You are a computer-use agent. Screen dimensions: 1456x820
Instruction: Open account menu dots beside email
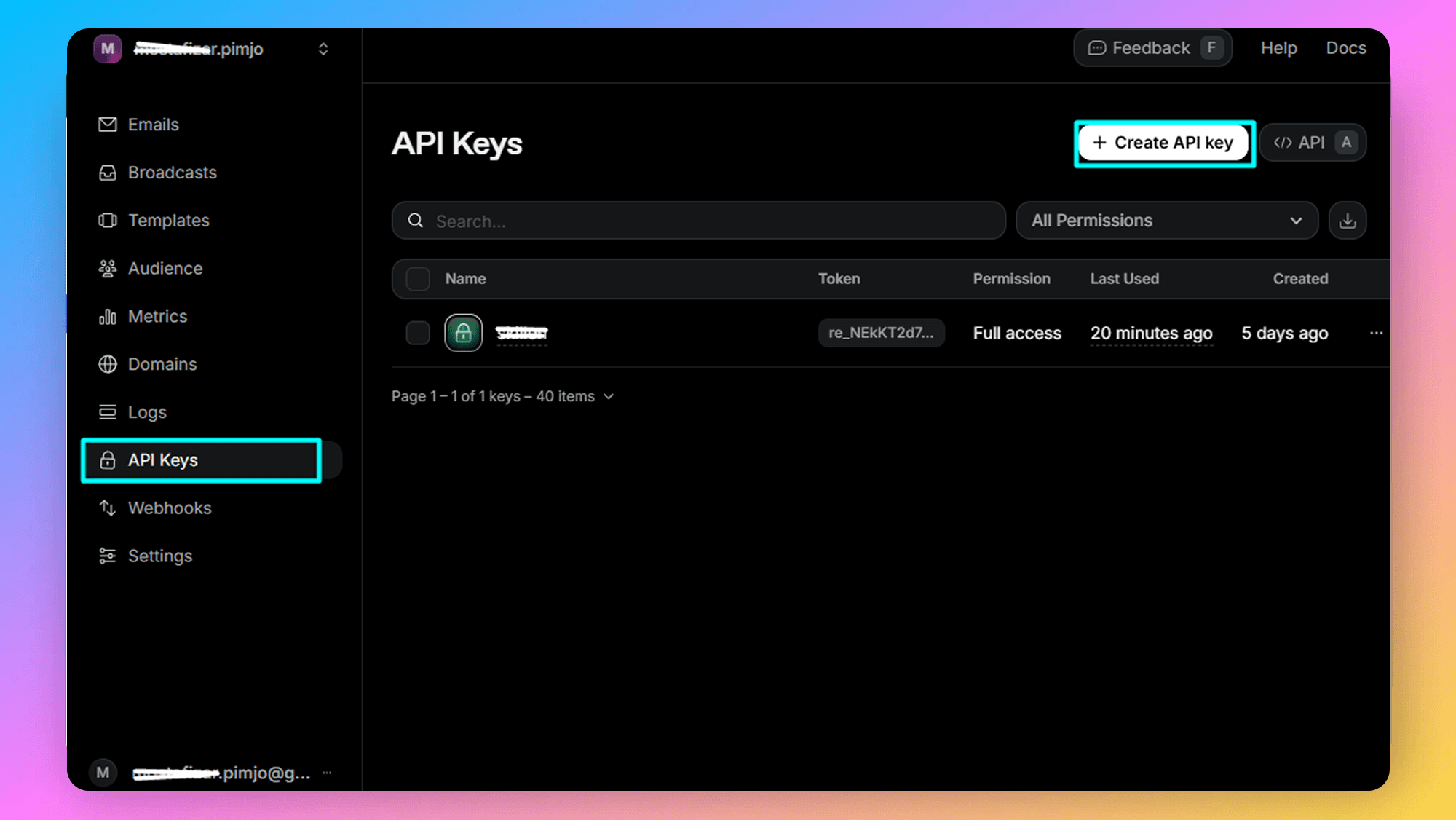pyautogui.click(x=327, y=773)
